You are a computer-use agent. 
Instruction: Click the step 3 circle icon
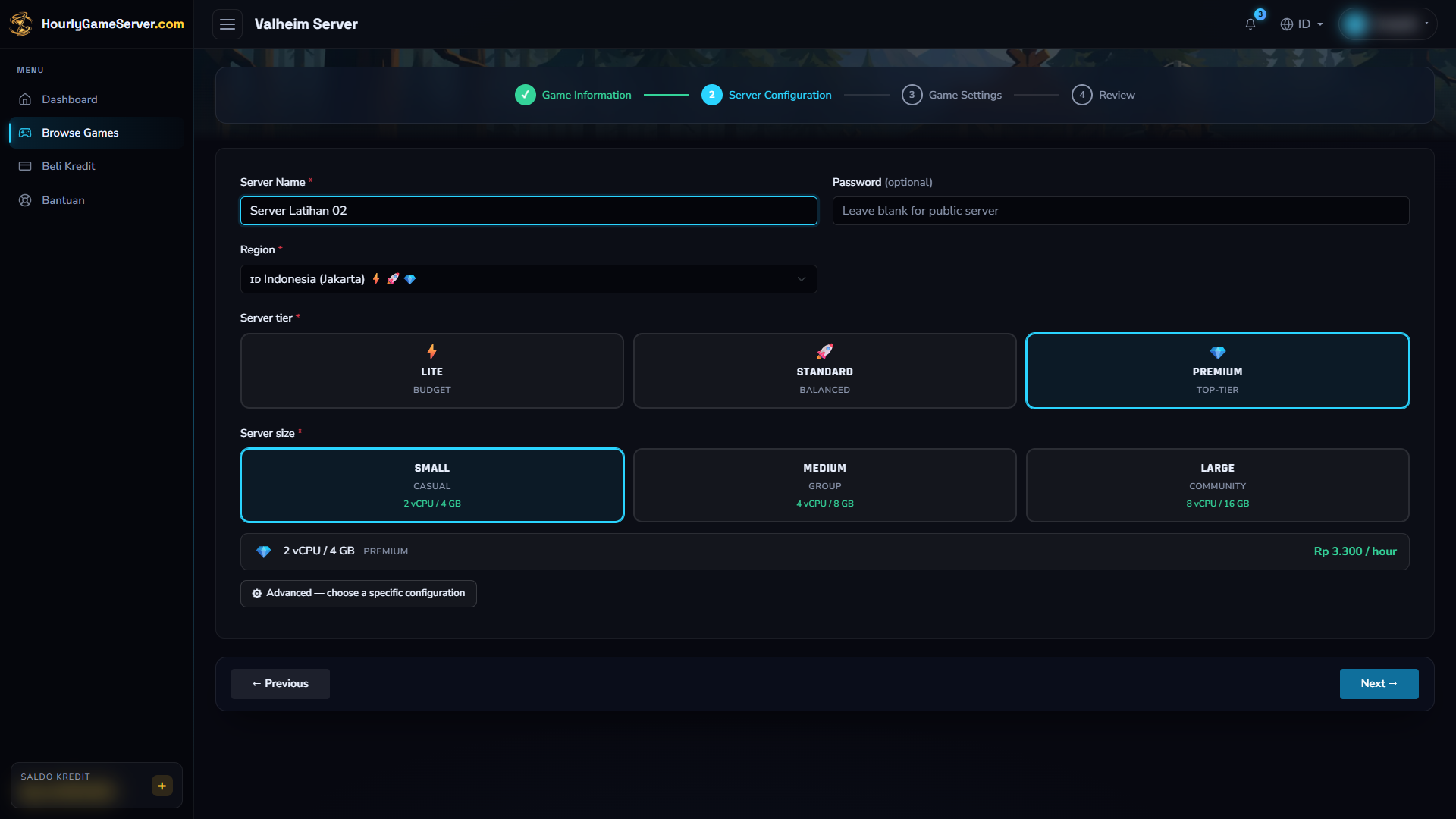tap(912, 95)
